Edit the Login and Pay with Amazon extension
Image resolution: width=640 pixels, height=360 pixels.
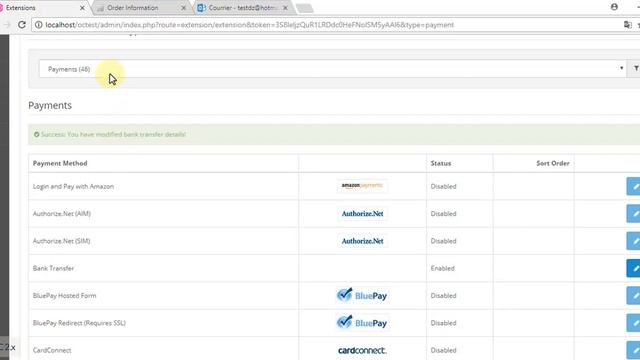pyautogui.click(x=633, y=187)
